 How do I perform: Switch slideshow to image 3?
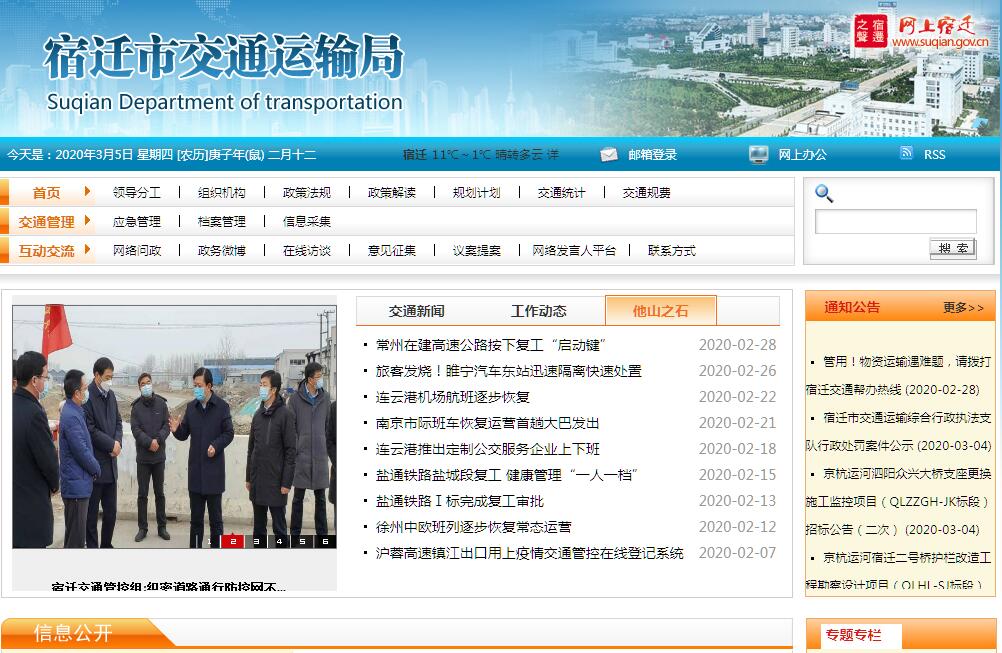(x=256, y=541)
